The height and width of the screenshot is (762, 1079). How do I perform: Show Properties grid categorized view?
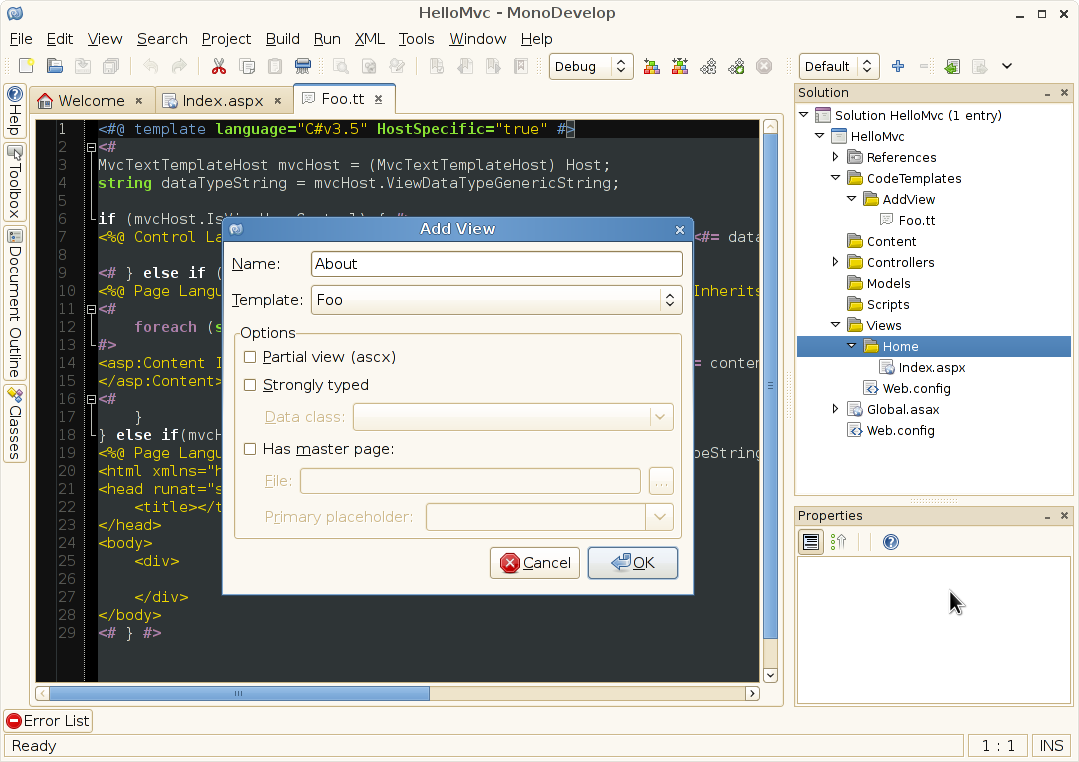point(811,542)
